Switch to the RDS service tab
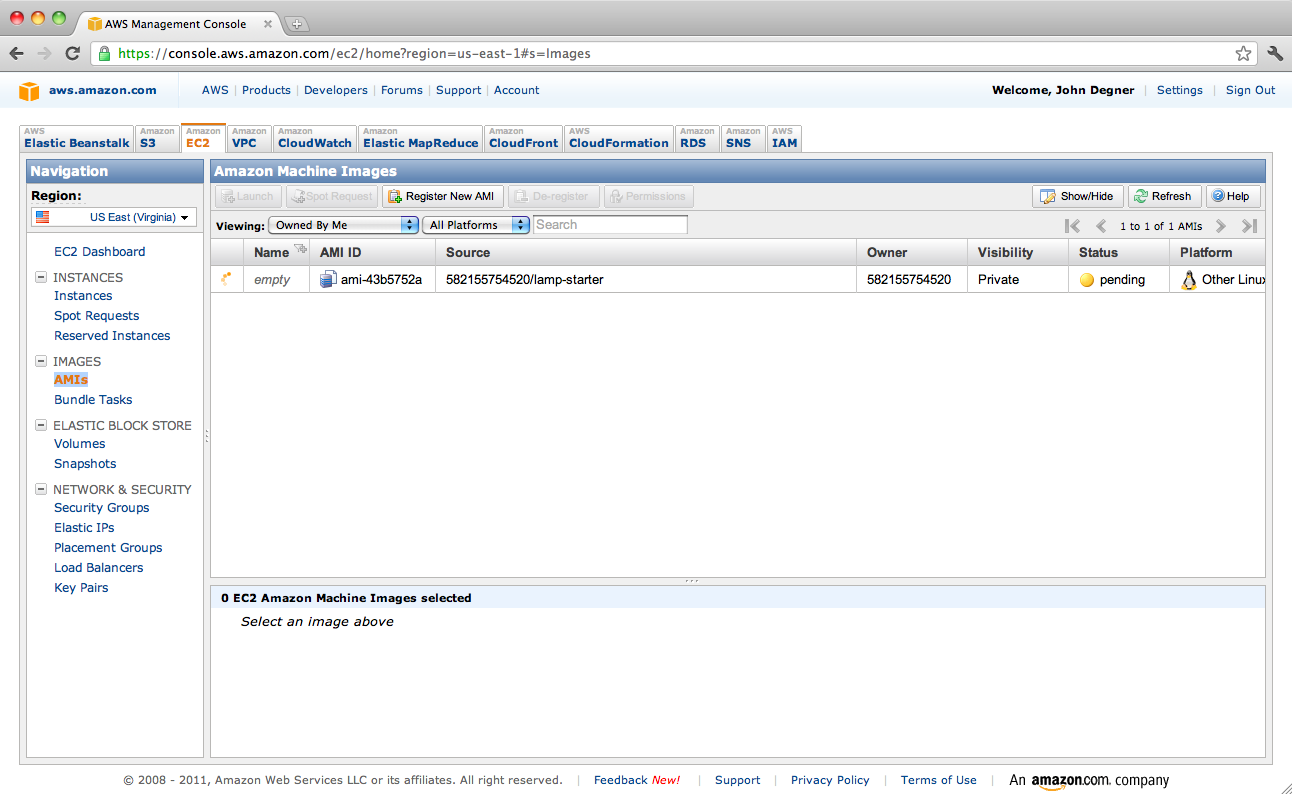The image size is (1292, 795). (x=697, y=138)
